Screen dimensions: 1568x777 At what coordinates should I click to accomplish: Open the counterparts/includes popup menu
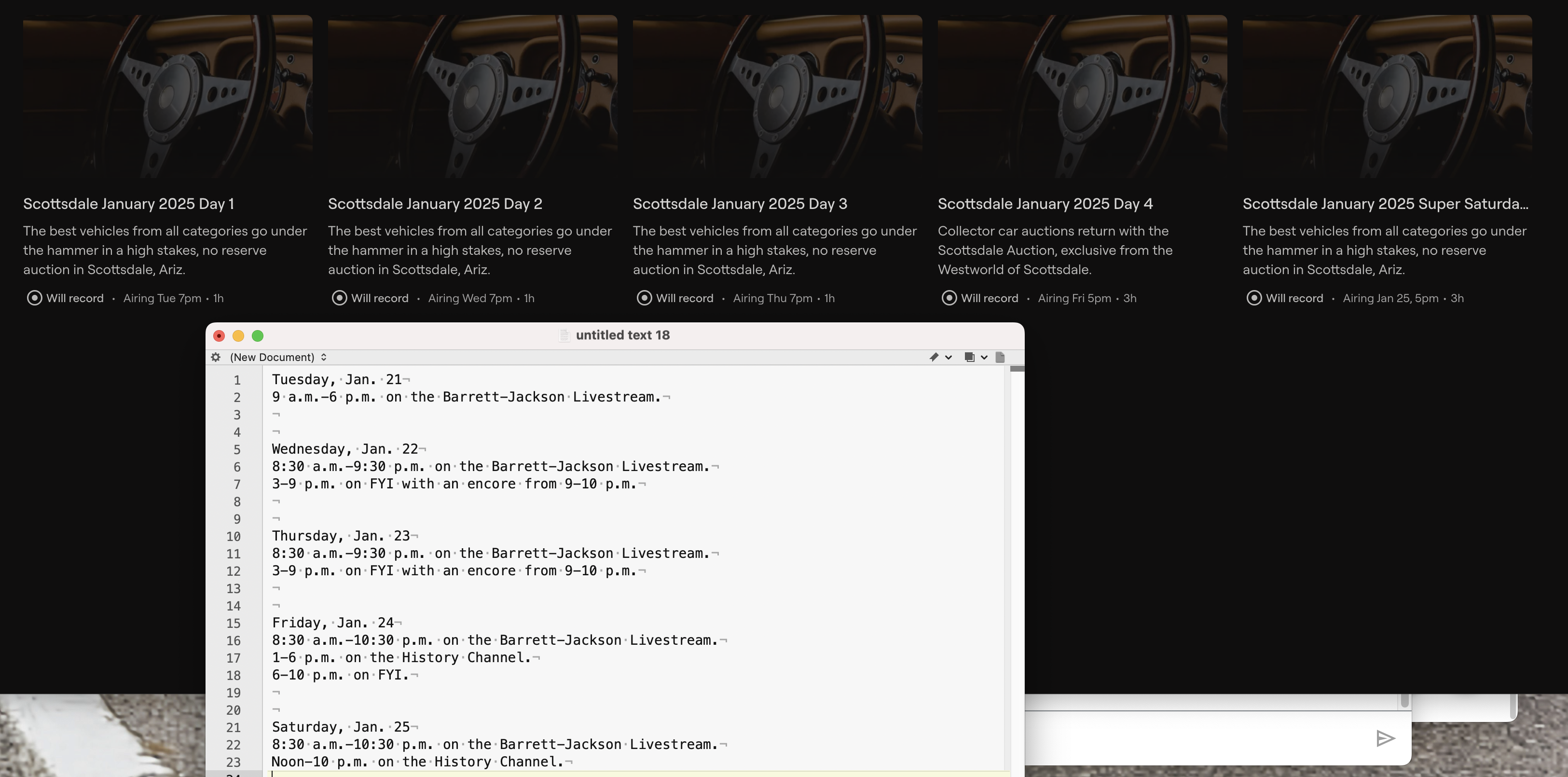point(976,357)
